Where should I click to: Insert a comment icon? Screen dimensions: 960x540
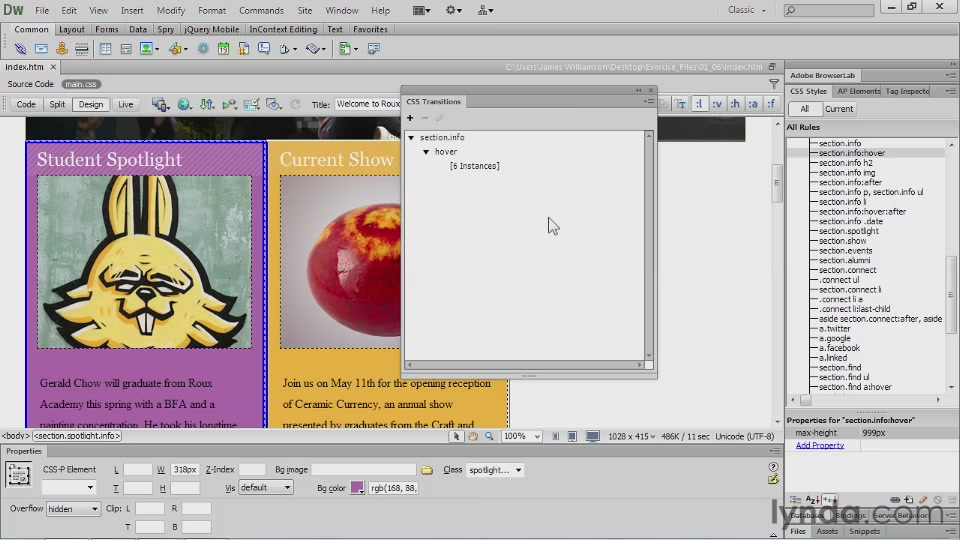click(264, 48)
